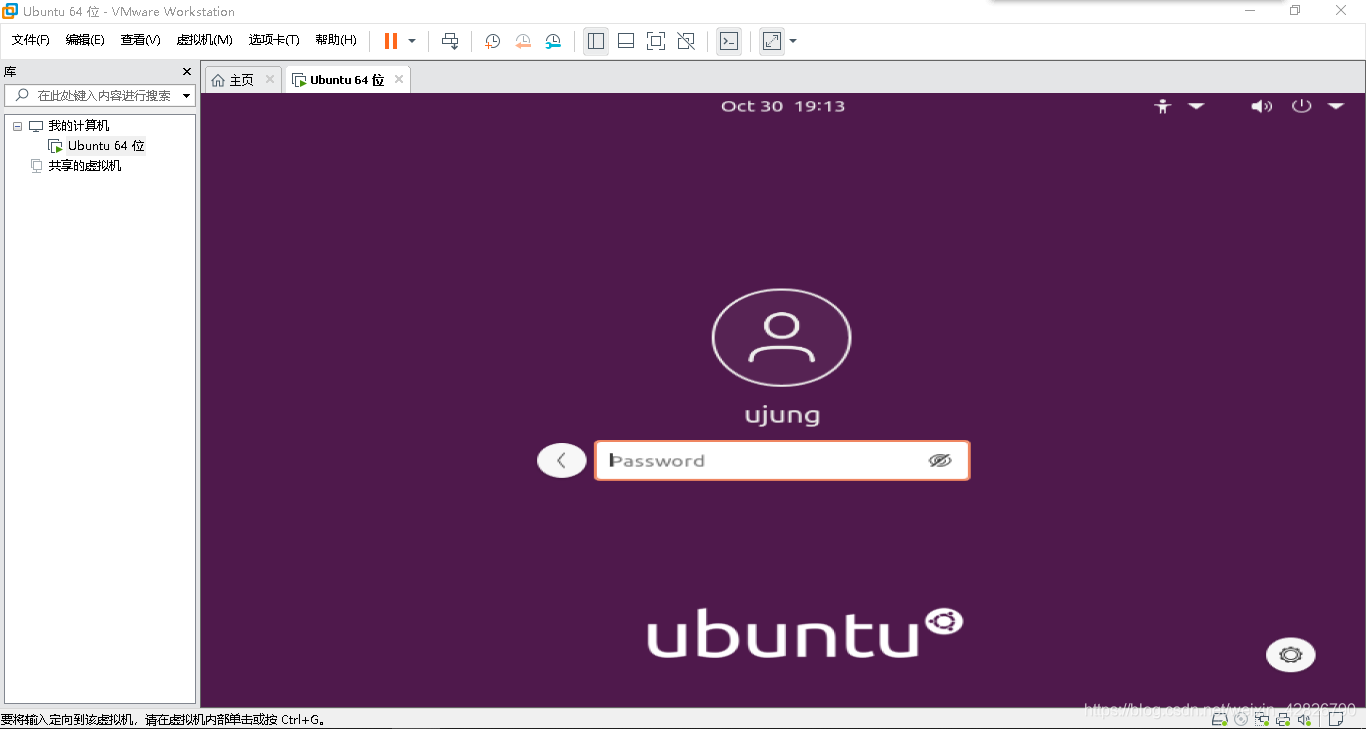Toggle password visibility eye icon

940,460
